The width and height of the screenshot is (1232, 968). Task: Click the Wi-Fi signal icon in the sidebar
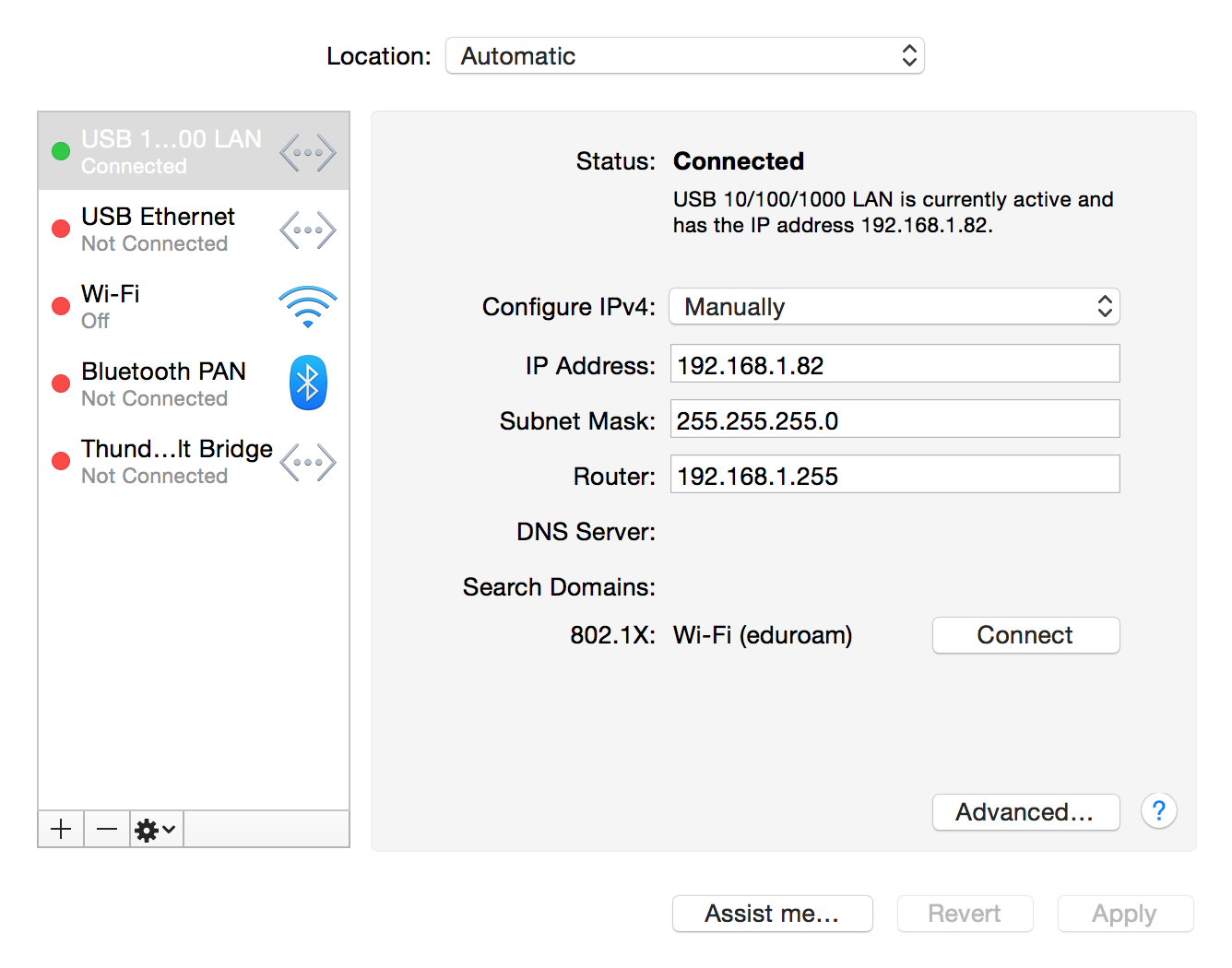pyautogui.click(x=307, y=307)
